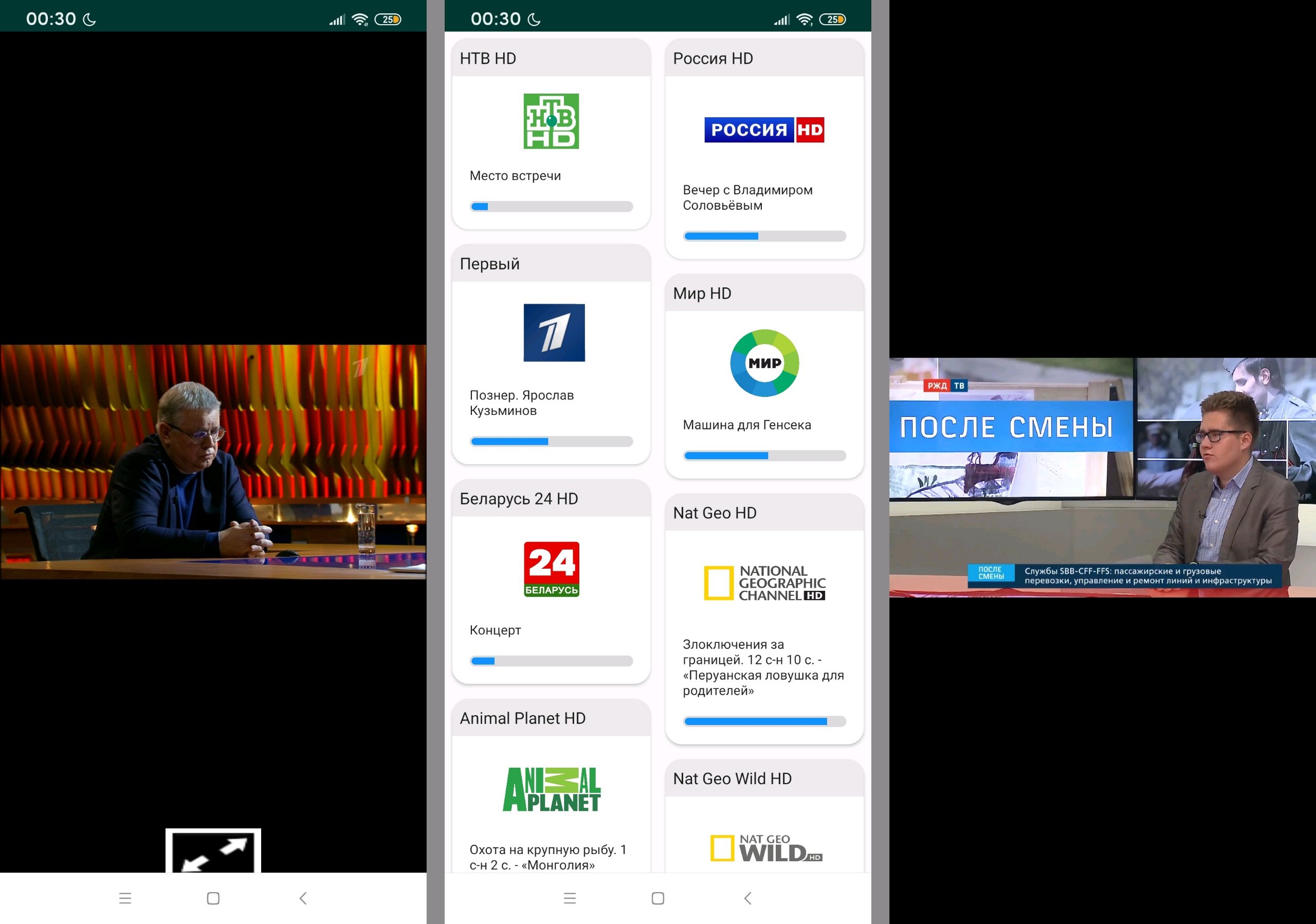The width and height of the screenshot is (1316, 924).
Task: Tap the 00:30 clock in left phone
Action: tap(50, 19)
